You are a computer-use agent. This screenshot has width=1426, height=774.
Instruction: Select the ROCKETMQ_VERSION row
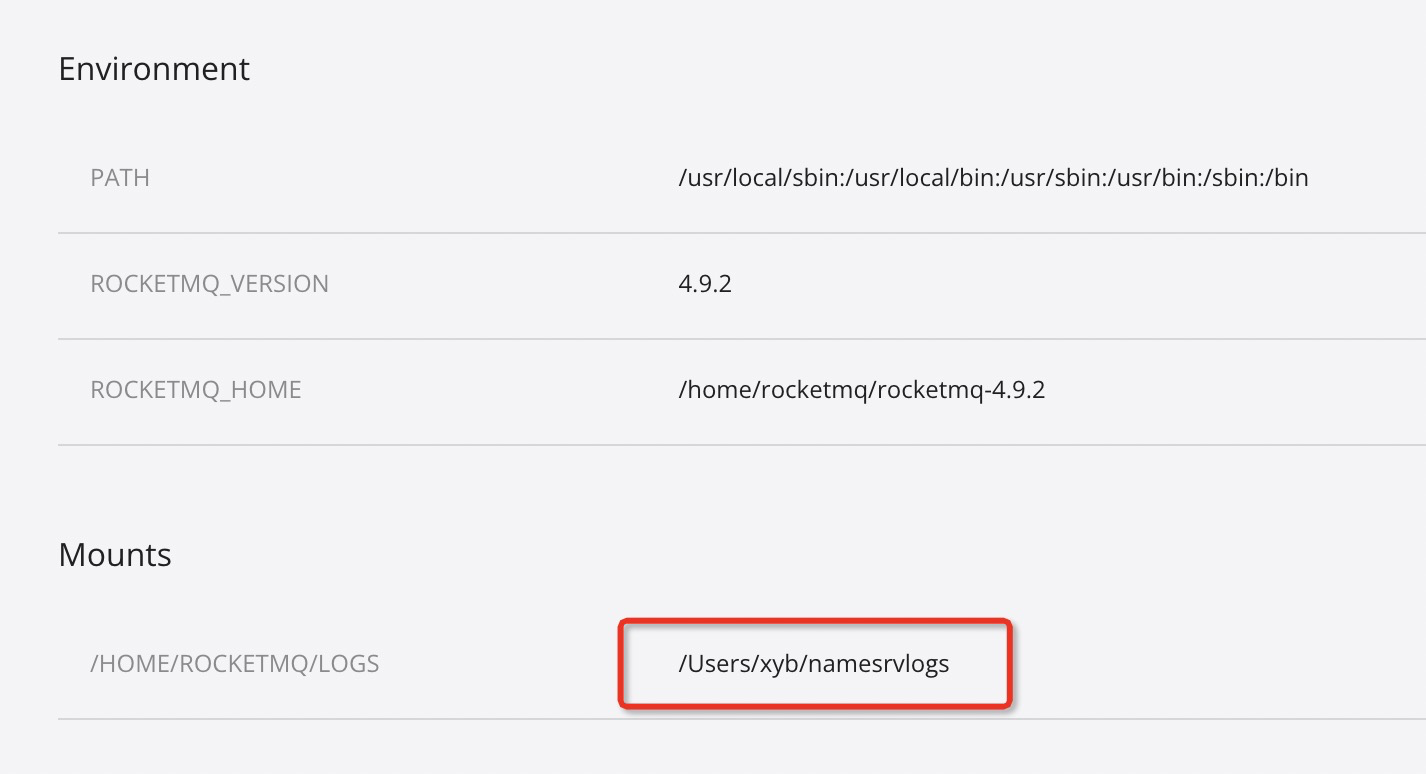tap(700, 283)
